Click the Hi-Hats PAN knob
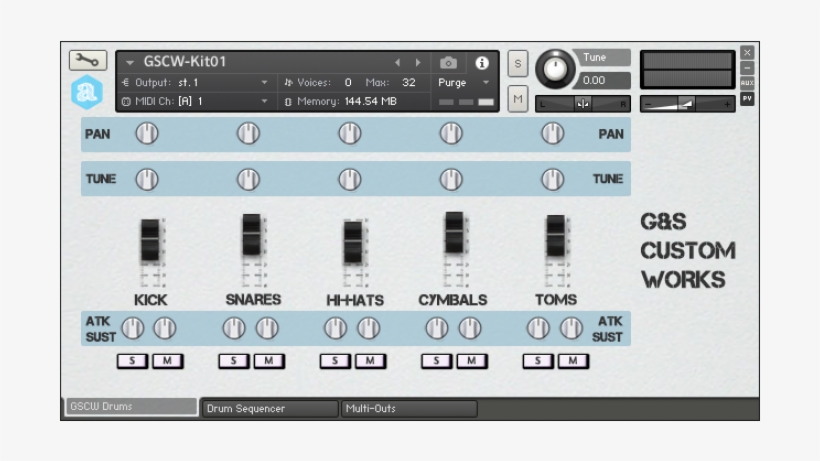This screenshot has height=461, width=820. pos(350,134)
